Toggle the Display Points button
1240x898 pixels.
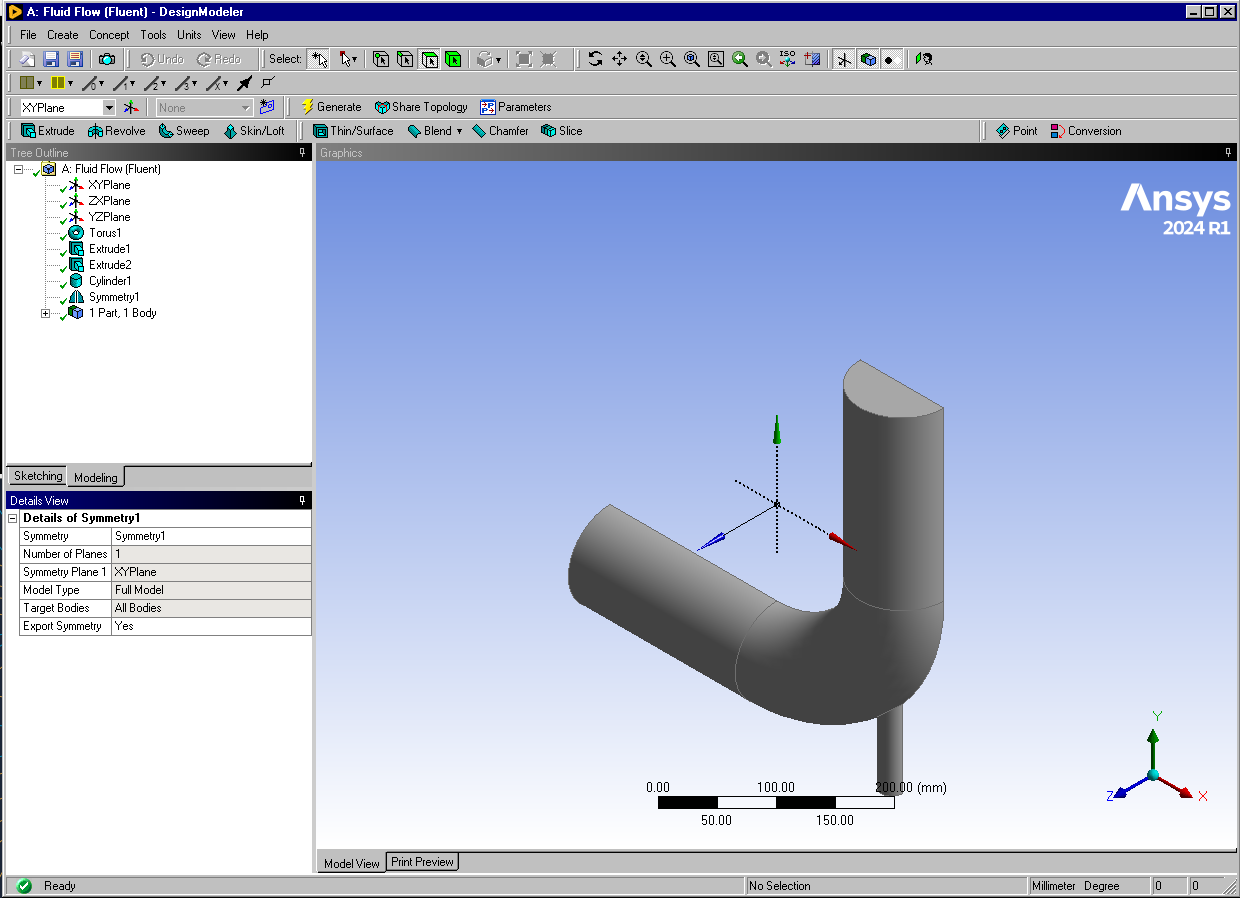tap(890, 59)
